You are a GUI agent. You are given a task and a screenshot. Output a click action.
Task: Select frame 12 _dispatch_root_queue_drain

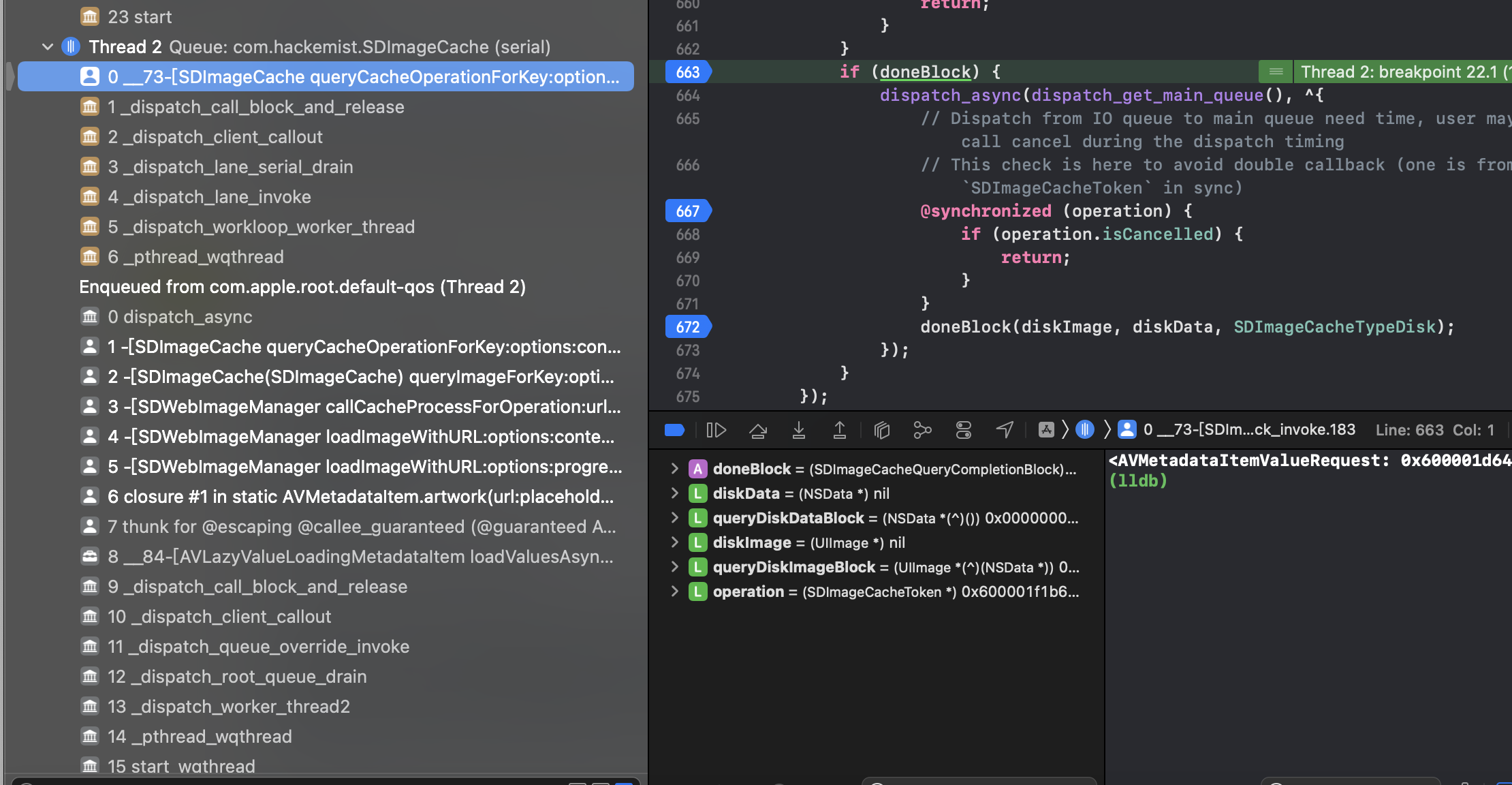(326, 677)
